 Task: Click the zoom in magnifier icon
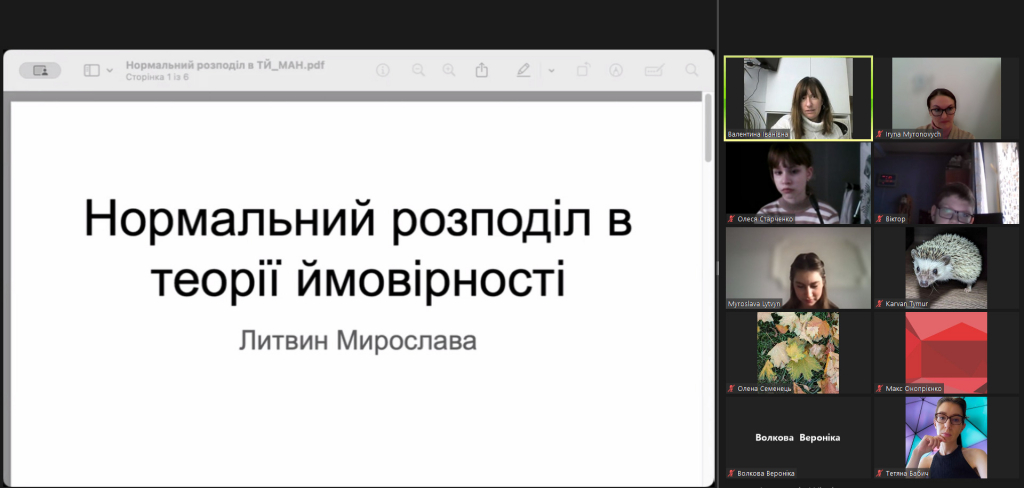click(x=449, y=71)
